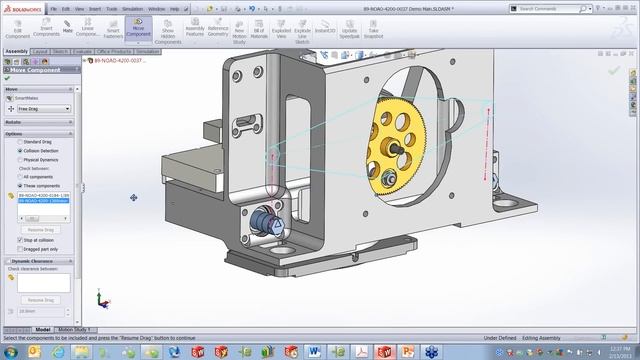The height and width of the screenshot is (360, 640).
Task: Open the Window menu
Action: click(156, 9)
